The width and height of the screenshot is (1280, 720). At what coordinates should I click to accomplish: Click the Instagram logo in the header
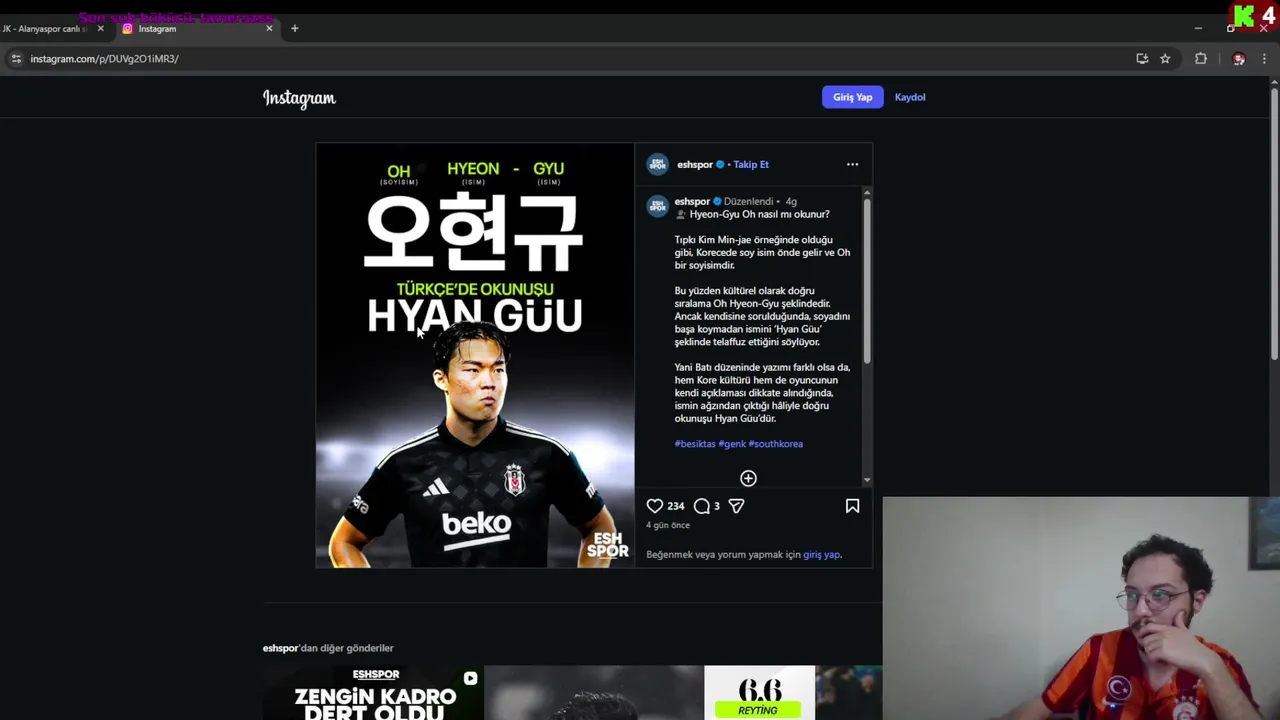pyautogui.click(x=299, y=98)
